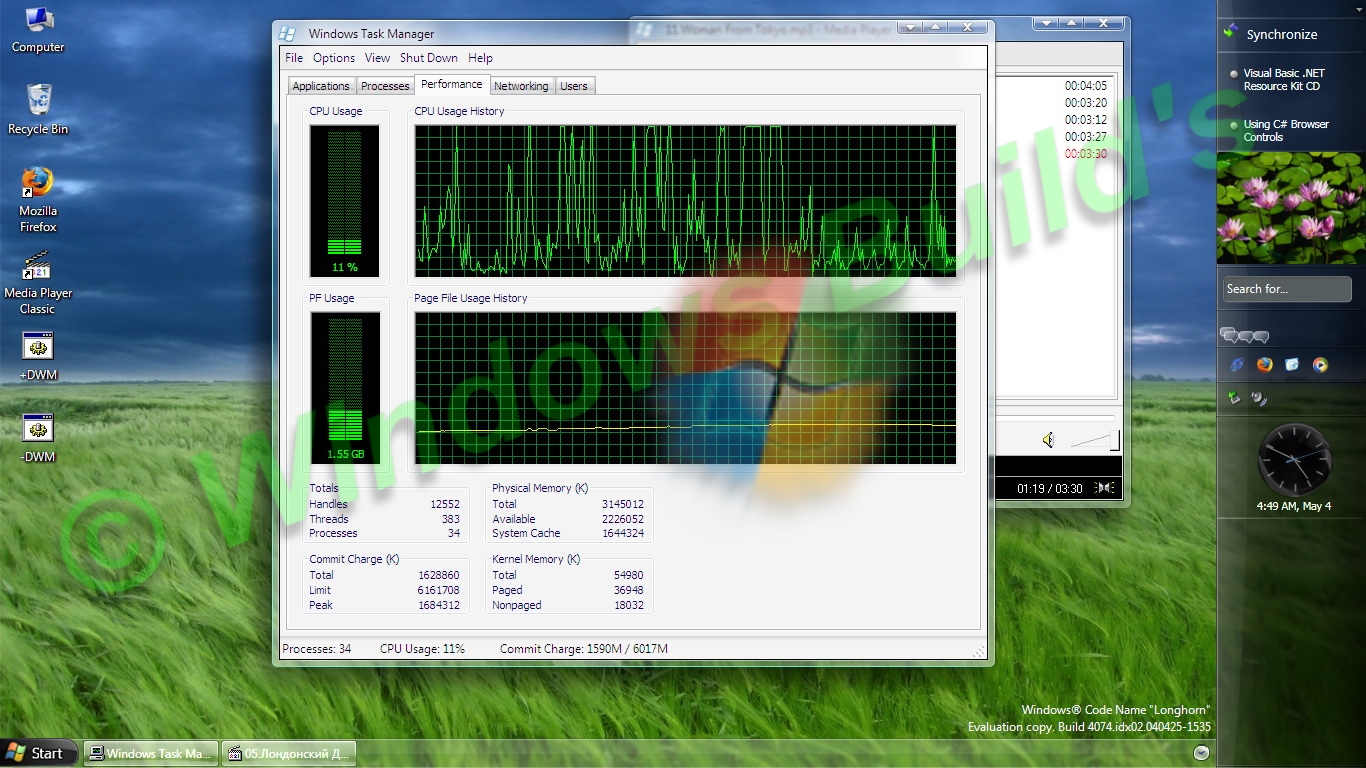Select the +DWM desktop shortcut
1366x768 pixels.
pos(38,356)
